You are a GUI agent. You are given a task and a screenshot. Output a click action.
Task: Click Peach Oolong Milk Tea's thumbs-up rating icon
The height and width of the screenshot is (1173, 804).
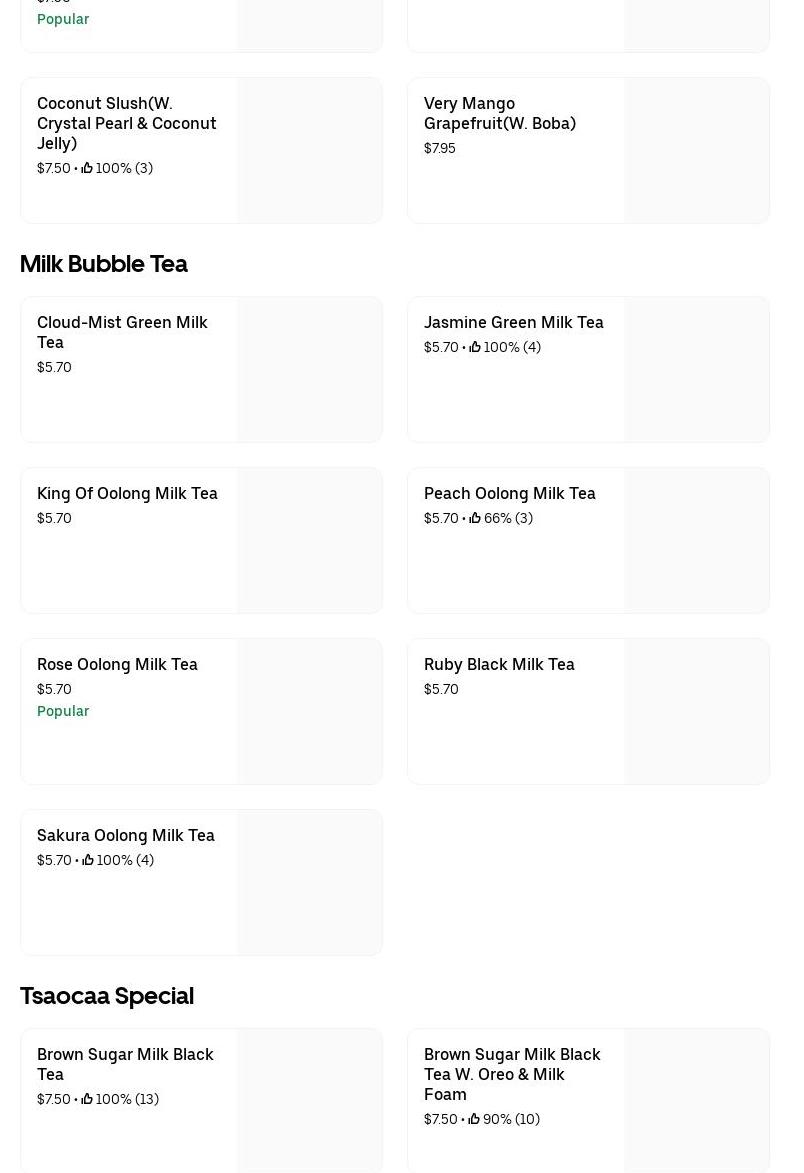tap(475, 518)
